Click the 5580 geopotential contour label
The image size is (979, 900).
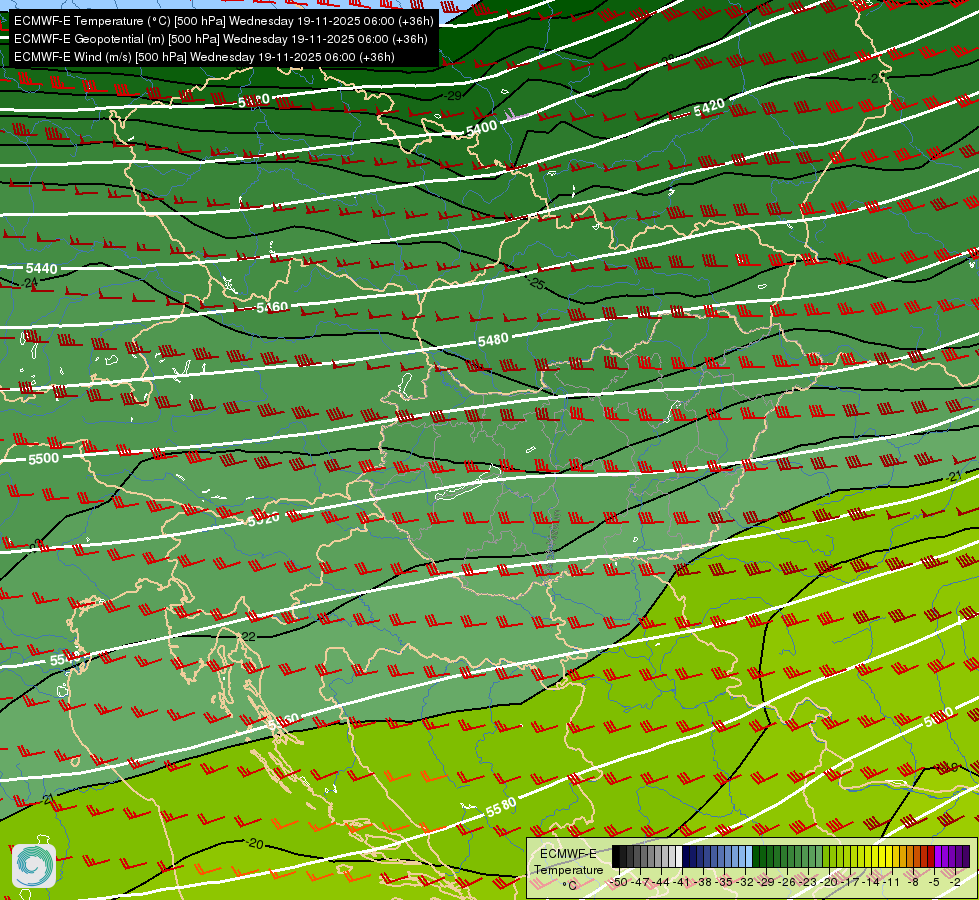click(501, 807)
